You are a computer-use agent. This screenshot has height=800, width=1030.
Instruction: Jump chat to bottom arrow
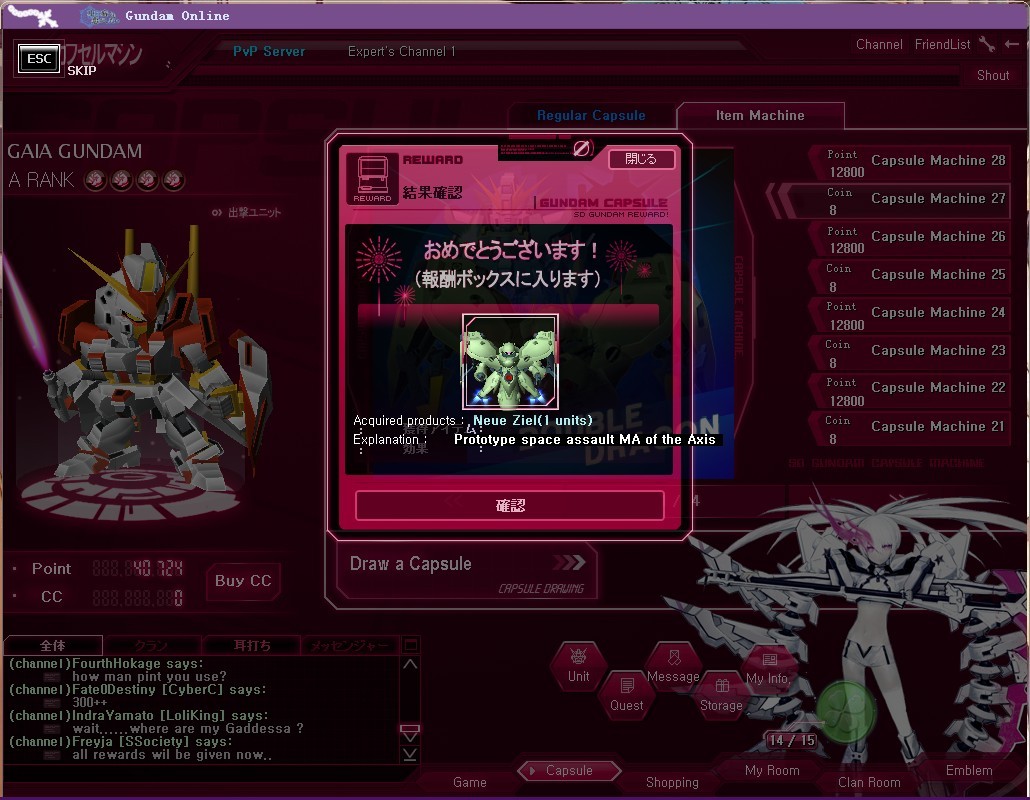pos(410,754)
